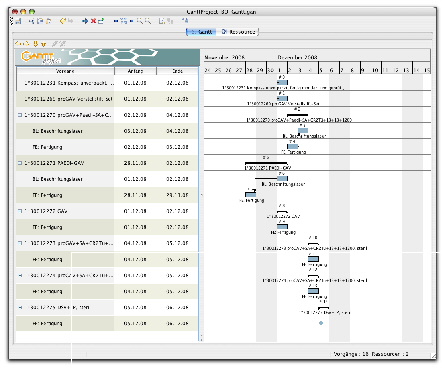The image size is (444, 371).
Task: Click Ende date of LP30012251 row
Action: (x=177, y=83)
